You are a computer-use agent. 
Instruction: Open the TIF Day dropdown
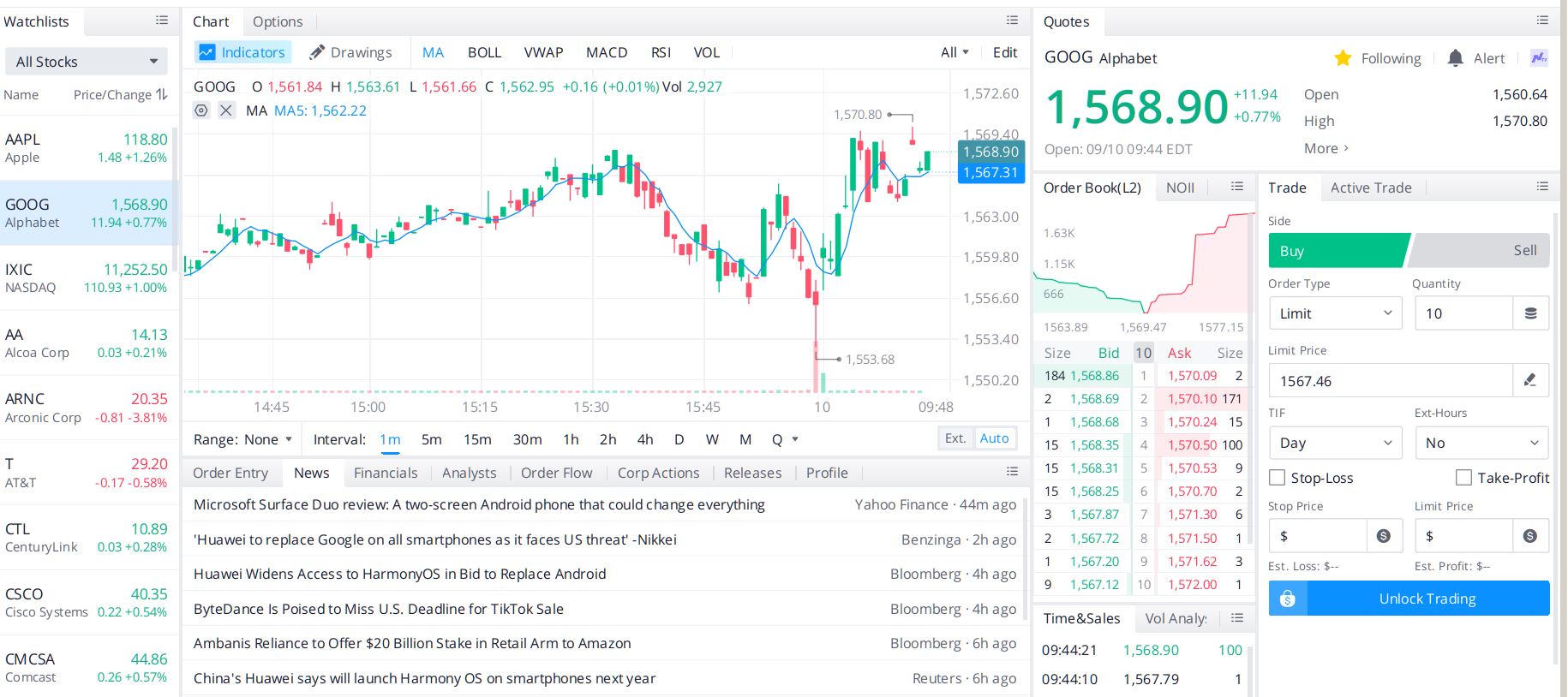pyautogui.click(x=1335, y=443)
